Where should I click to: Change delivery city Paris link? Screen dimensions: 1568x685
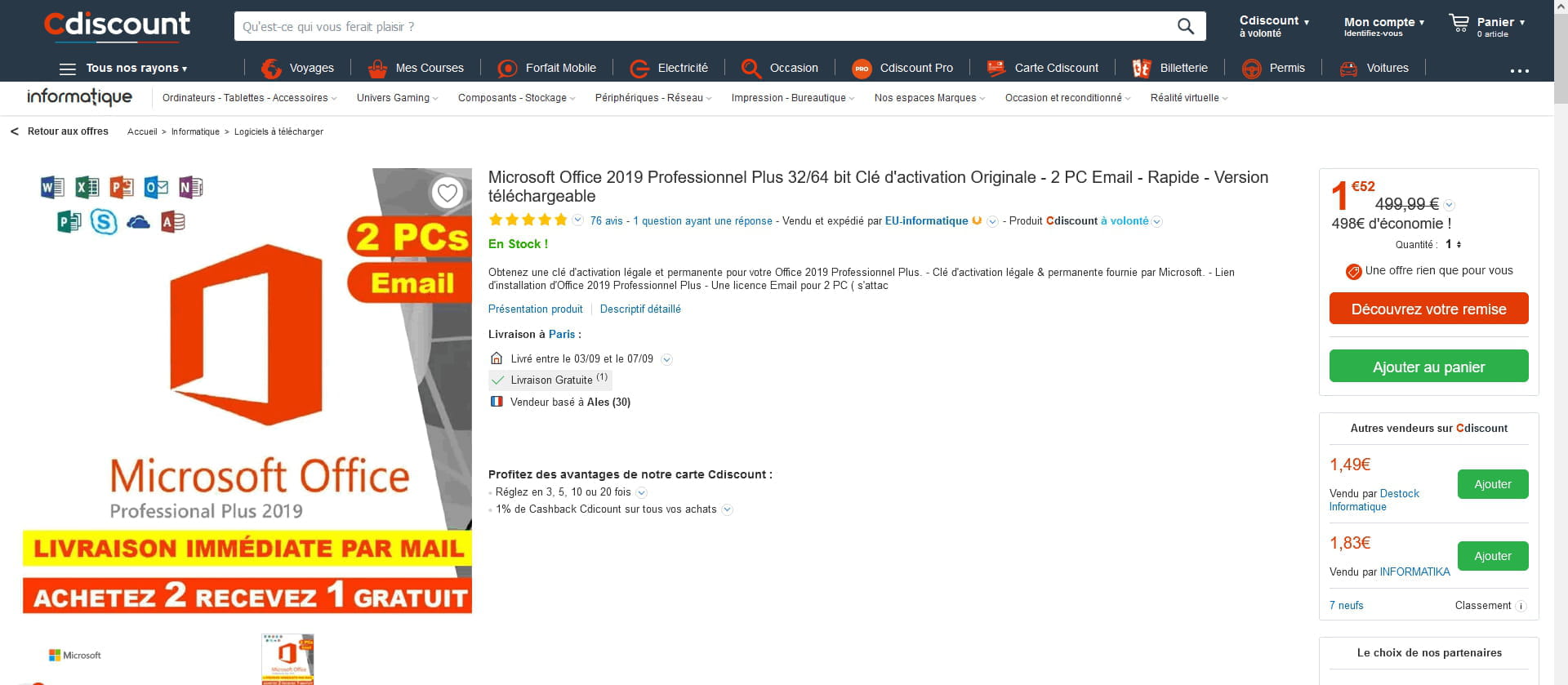click(x=562, y=334)
